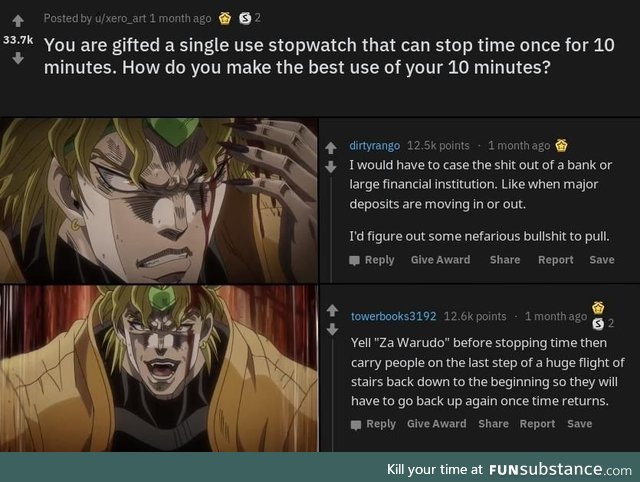Screen dimensions: 640x482
Task: Upvote towerbooks3192's comment
Action: (x=332, y=311)
